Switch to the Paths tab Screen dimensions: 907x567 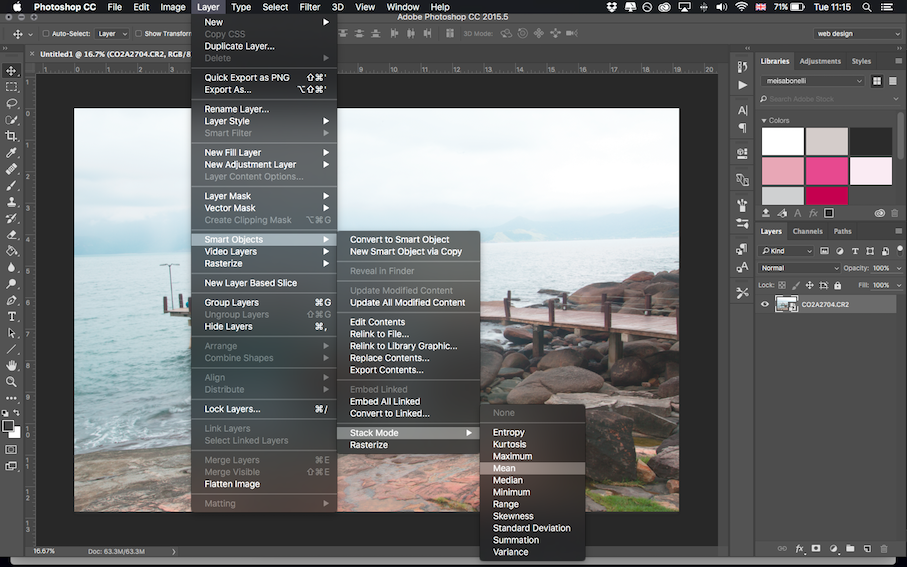pyautogui.click(x=842, y=231)
